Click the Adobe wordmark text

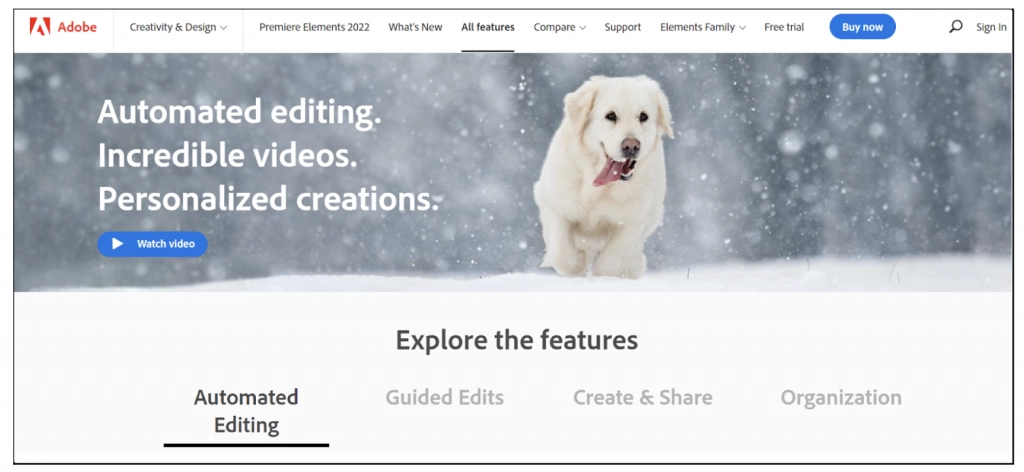(77, 27)
